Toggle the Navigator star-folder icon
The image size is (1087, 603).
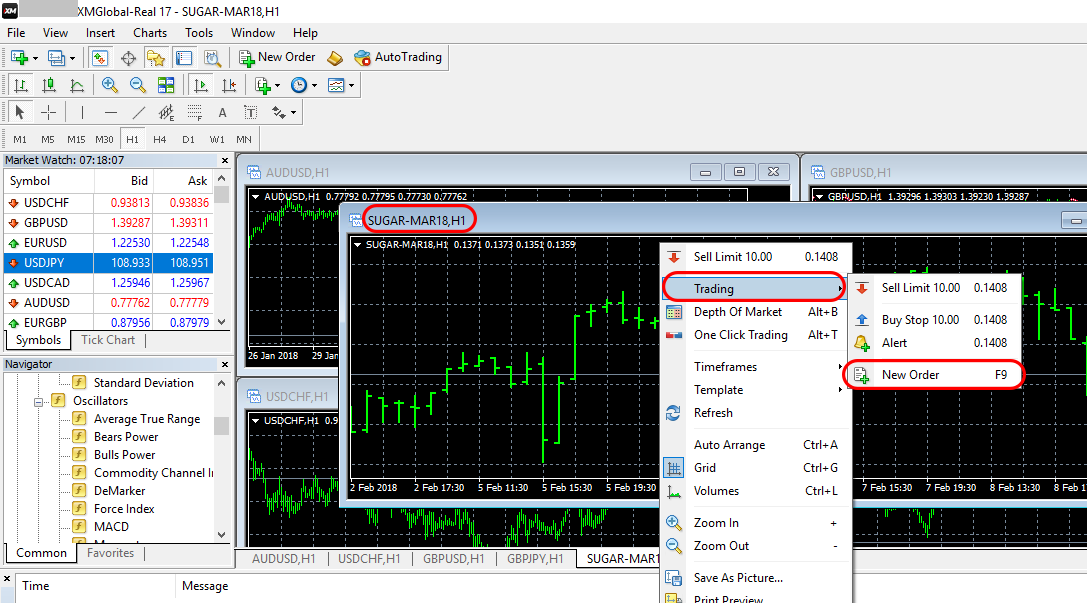156,58
